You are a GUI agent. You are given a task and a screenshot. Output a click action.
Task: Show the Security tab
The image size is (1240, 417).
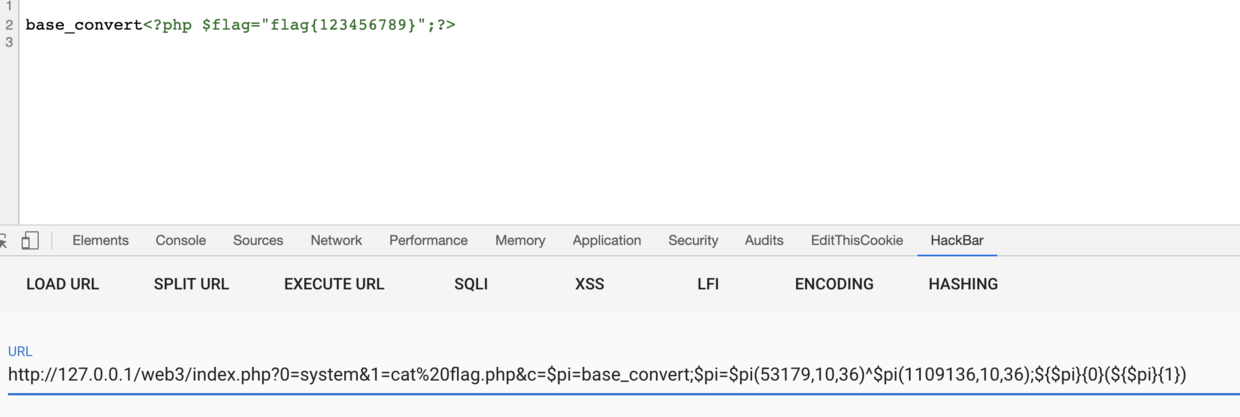click(693, 240)
